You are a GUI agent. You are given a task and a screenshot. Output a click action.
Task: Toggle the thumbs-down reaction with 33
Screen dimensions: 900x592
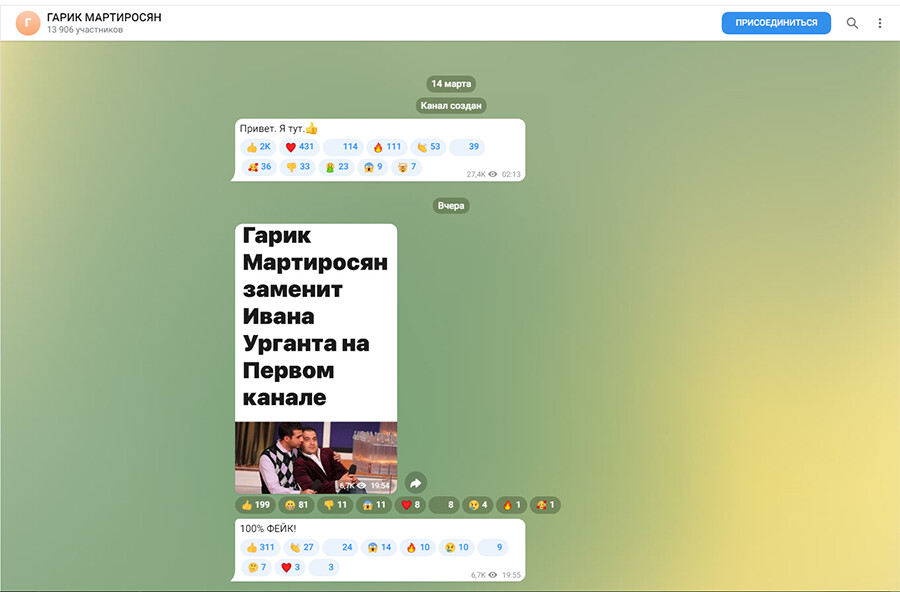point(298,167)
